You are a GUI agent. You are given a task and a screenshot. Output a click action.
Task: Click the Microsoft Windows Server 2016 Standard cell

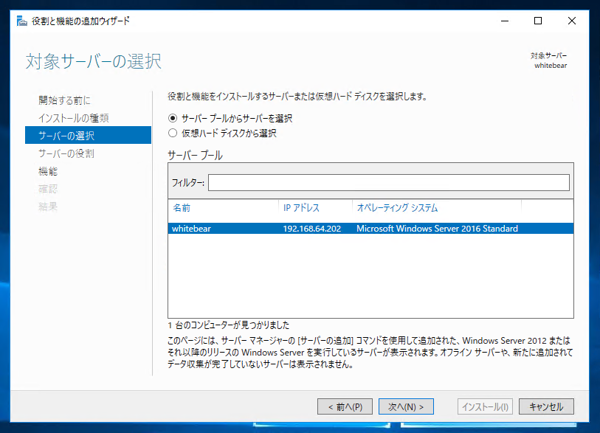point(437,228)
